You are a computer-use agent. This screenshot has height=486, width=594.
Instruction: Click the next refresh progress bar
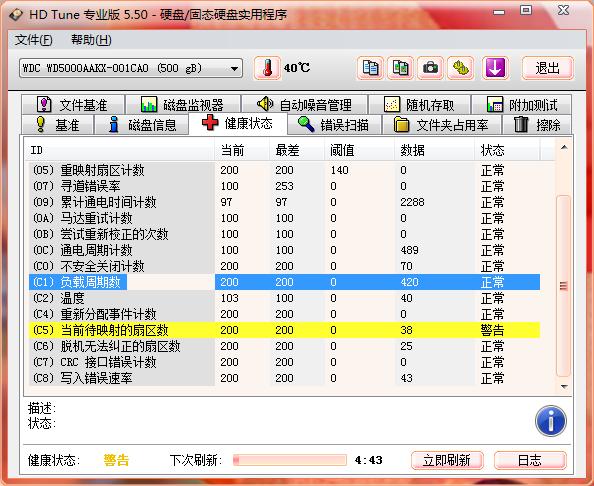pyautogui.click(x=290, y=460)
